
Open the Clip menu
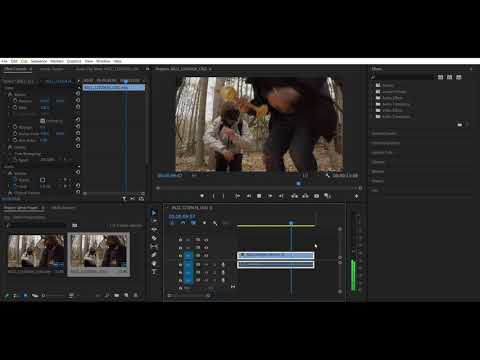[24, 61]
